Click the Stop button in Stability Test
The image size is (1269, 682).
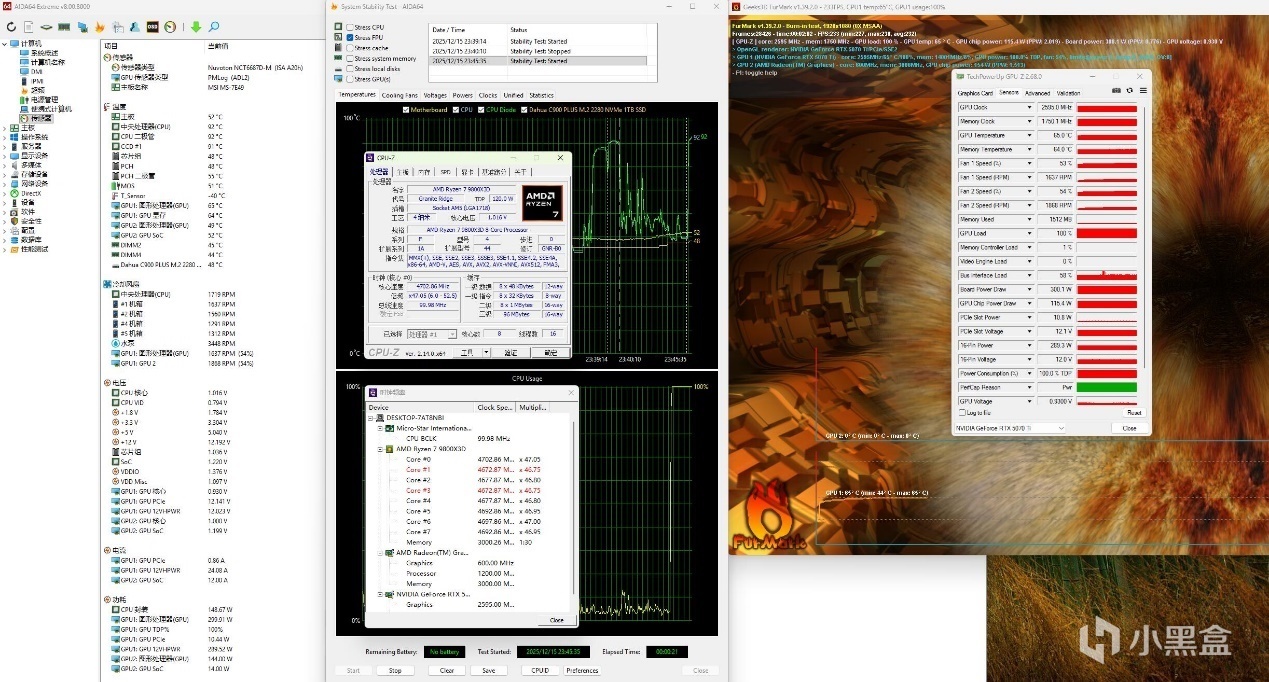(395, 670)
